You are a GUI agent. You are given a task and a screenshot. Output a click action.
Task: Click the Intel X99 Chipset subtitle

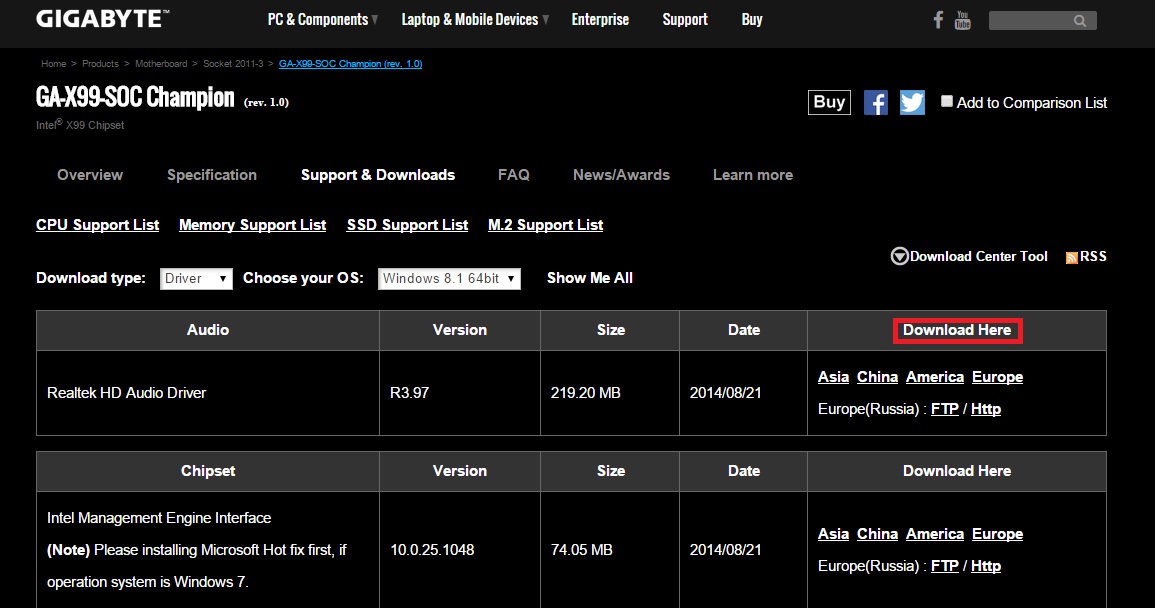point(80,125)
